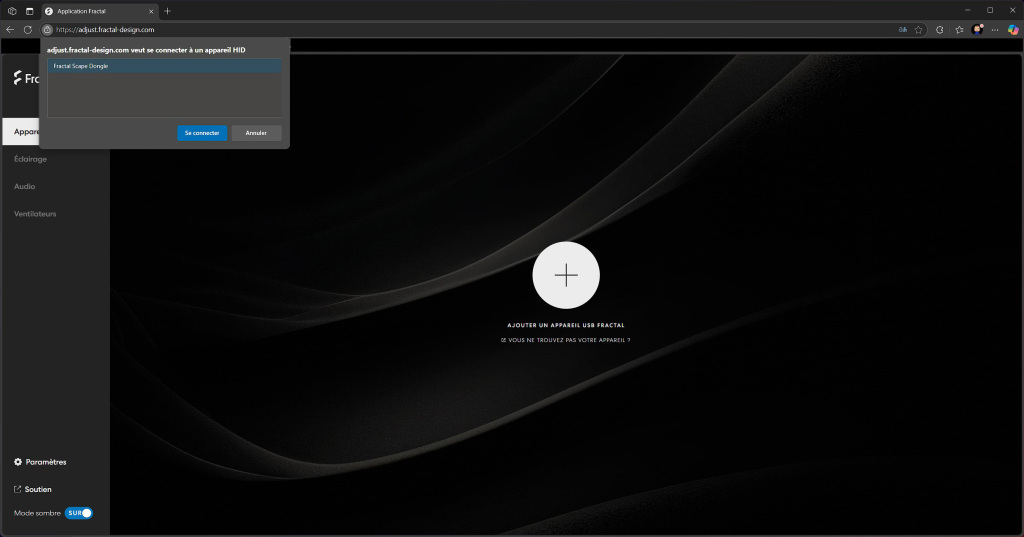Select the Audio sidebar item
This screenshot has width=1024, height=537.
pos(24,186)
